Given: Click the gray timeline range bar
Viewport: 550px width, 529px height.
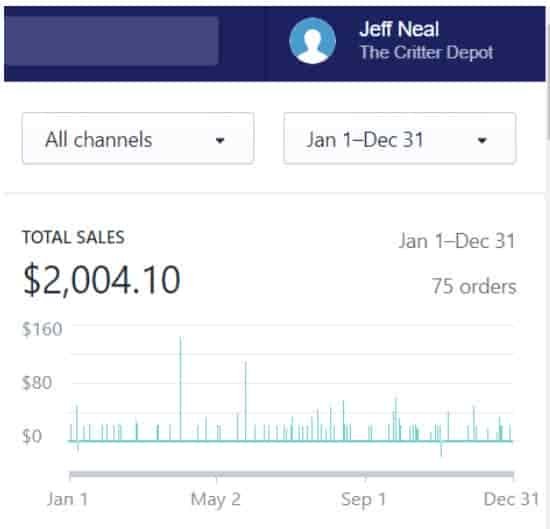Looking at the screenshot, I should (x=291, y=475).
